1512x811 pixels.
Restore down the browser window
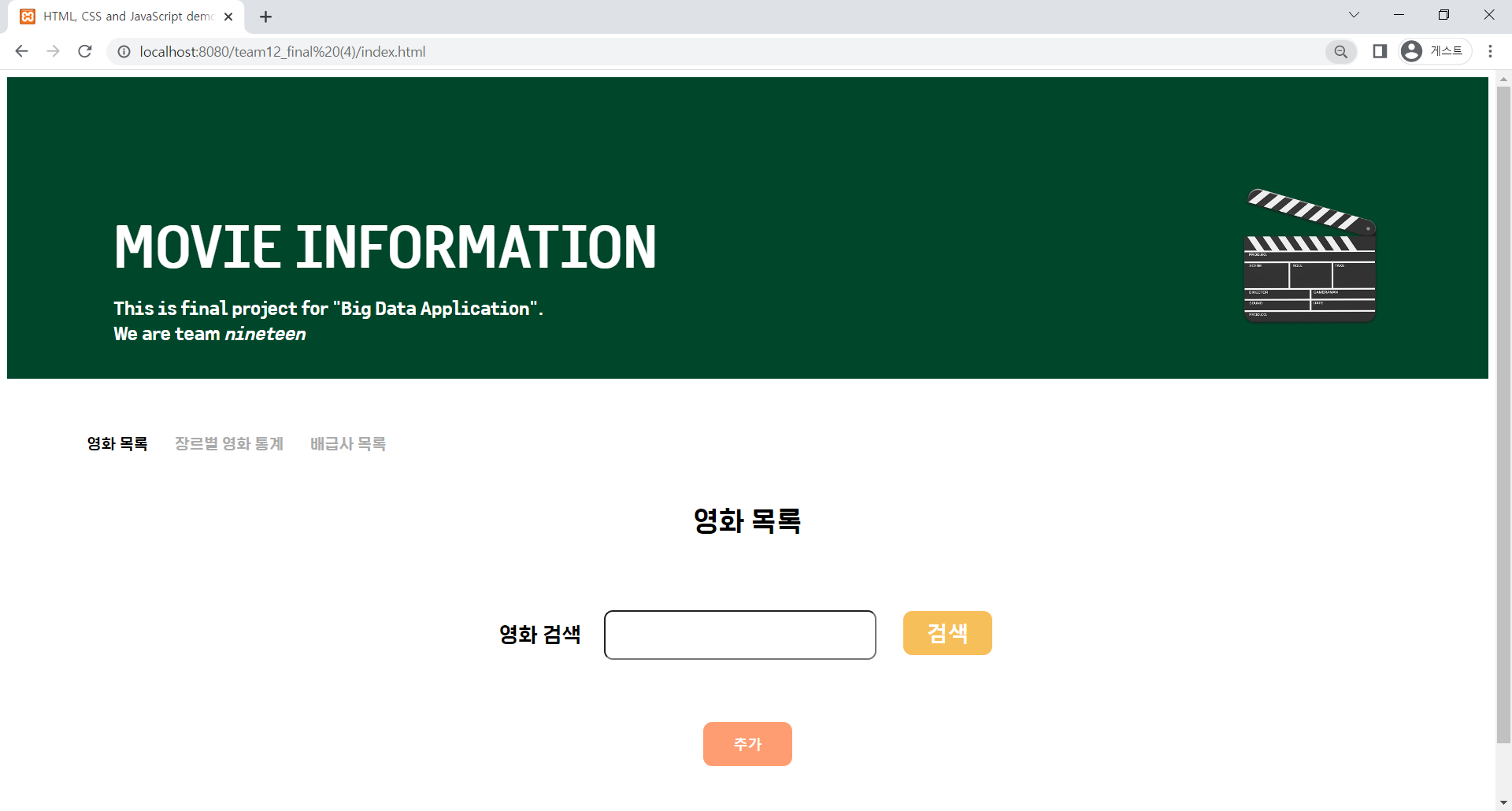(x=1443, y=15)
